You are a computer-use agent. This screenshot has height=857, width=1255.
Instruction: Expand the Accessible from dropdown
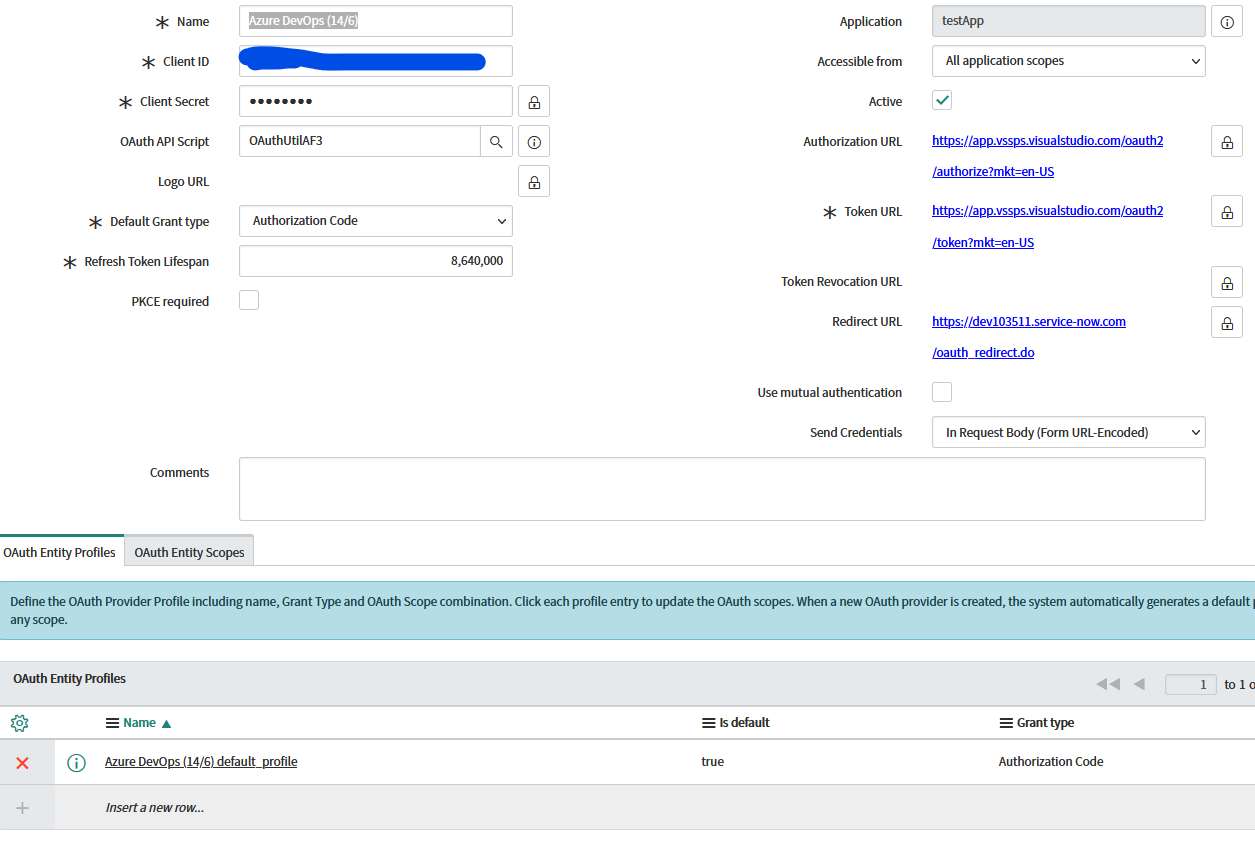[x=1069, y=61]
